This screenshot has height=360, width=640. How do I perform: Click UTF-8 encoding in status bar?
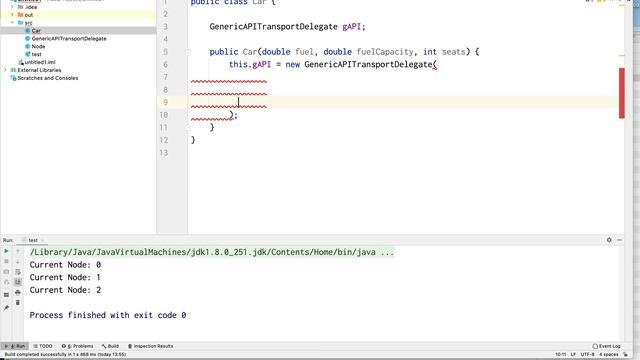point(587,354)
